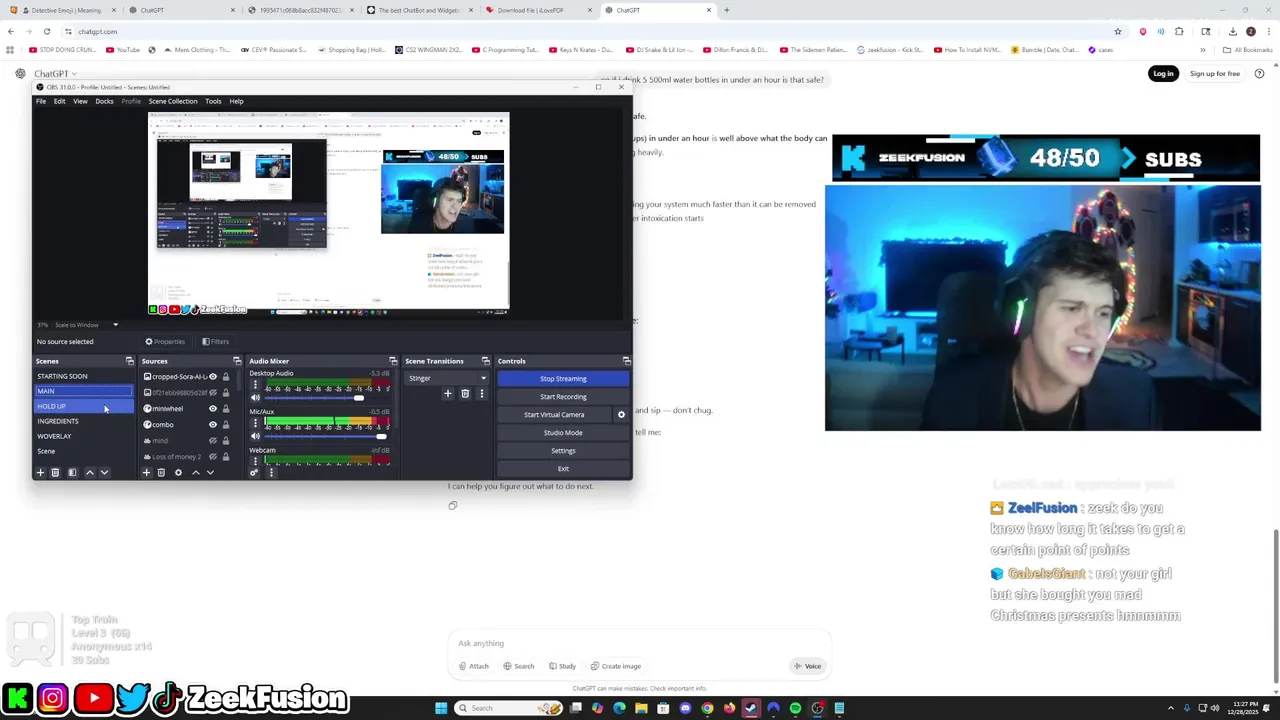Show the hidden mind source
1280x720 pixels.
coord(212,441)
